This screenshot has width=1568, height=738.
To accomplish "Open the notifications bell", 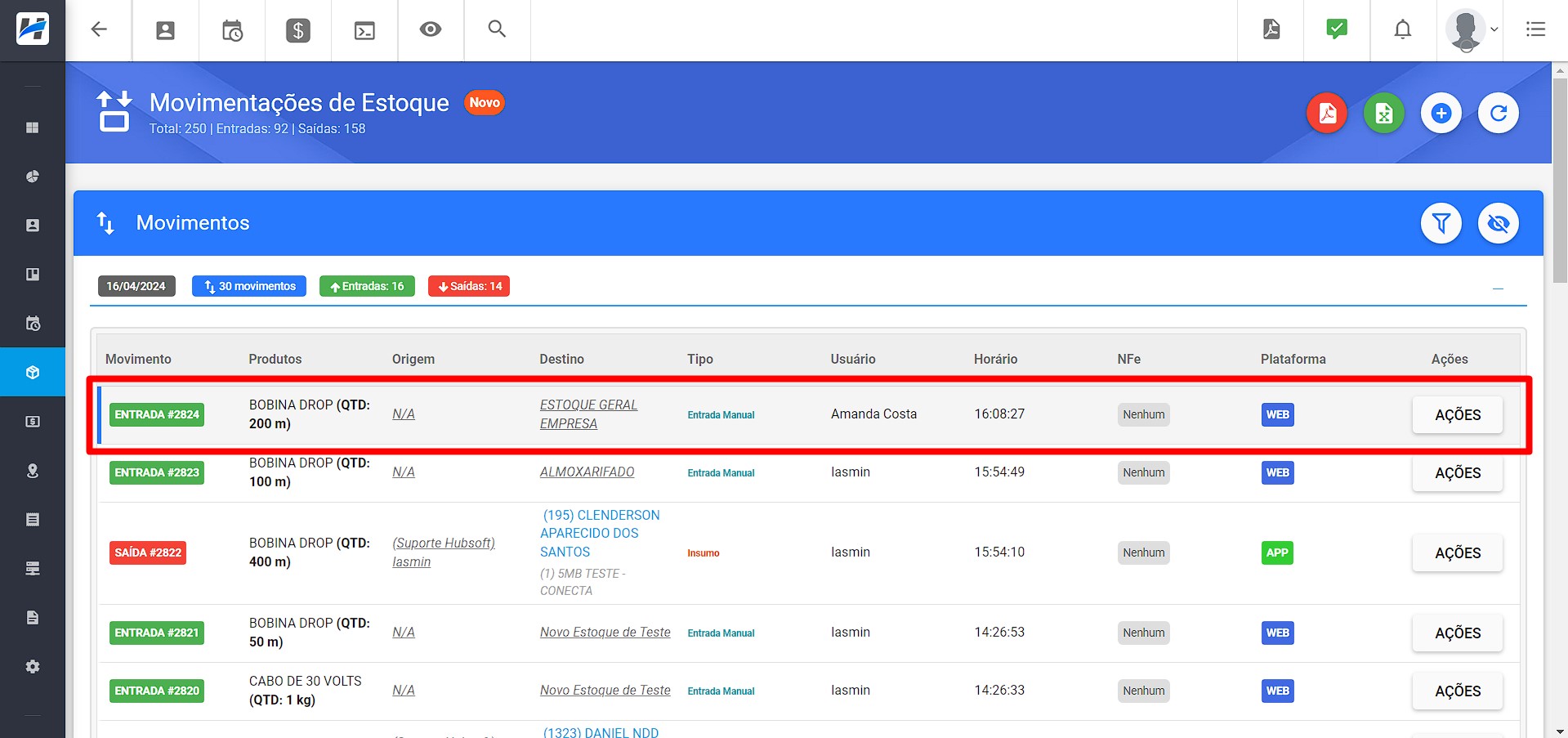I will pyautogui.click(x=1403, y=29).
